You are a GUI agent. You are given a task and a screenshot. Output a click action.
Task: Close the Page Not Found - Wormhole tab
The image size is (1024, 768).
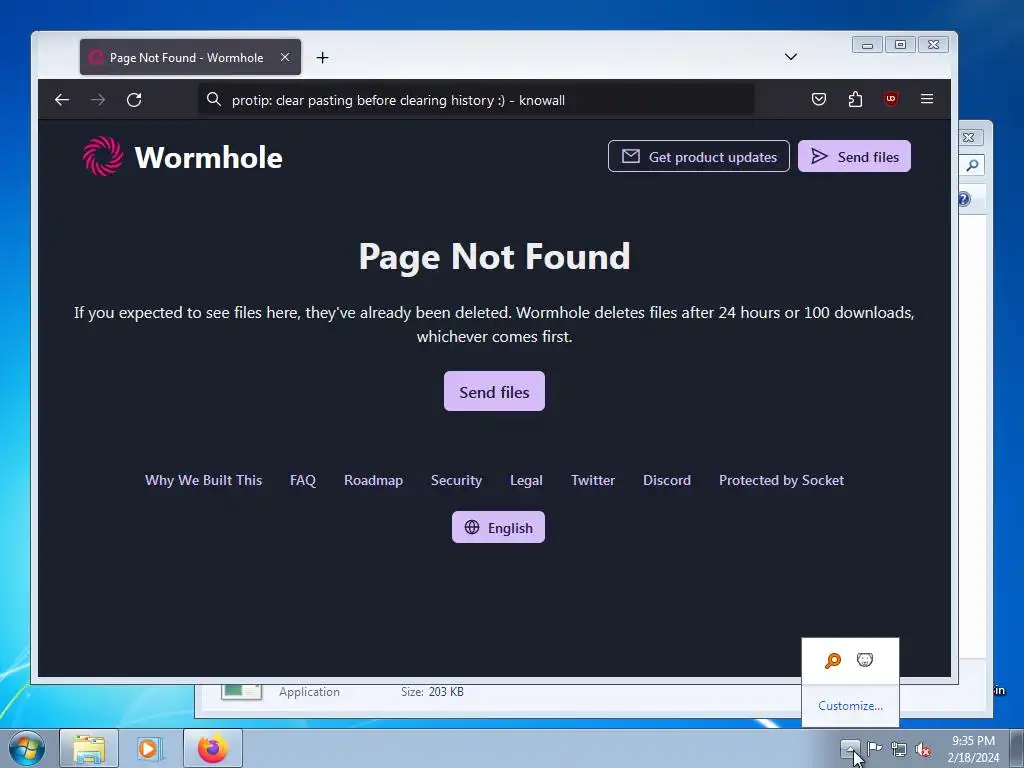pyautogui.click(x=285, y=57)
